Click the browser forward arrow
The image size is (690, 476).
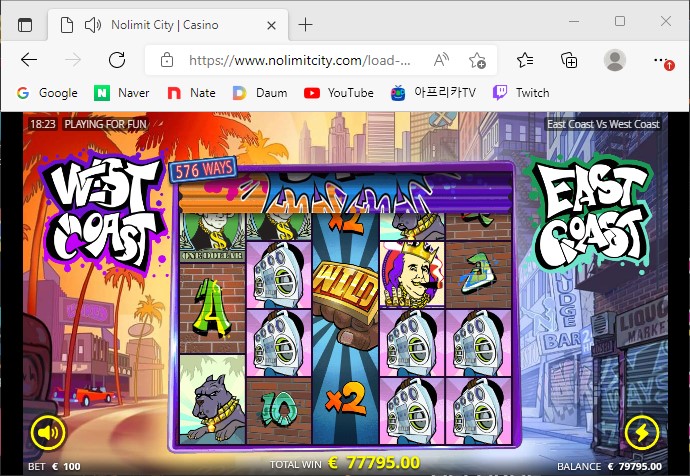[x=73, y=60]
